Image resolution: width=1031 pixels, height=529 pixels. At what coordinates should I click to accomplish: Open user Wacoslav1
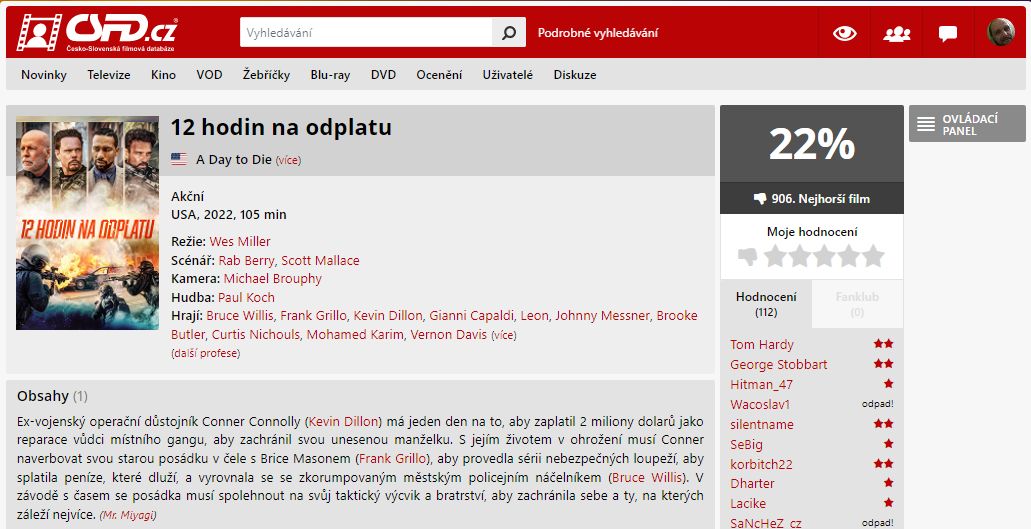760,404
